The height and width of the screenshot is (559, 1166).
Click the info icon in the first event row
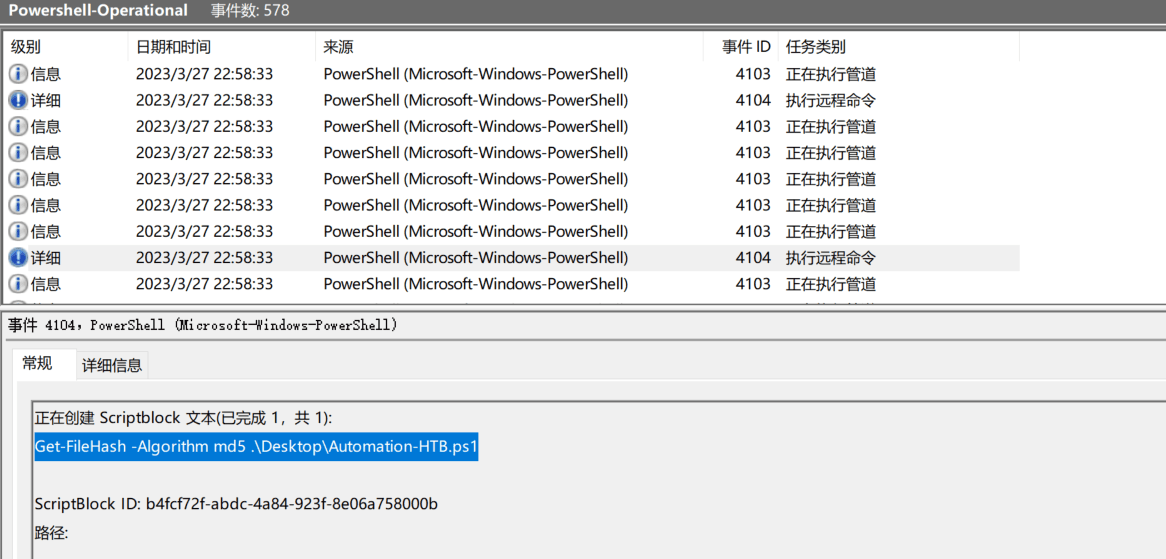pyautogui.click(x=18, y=74)
